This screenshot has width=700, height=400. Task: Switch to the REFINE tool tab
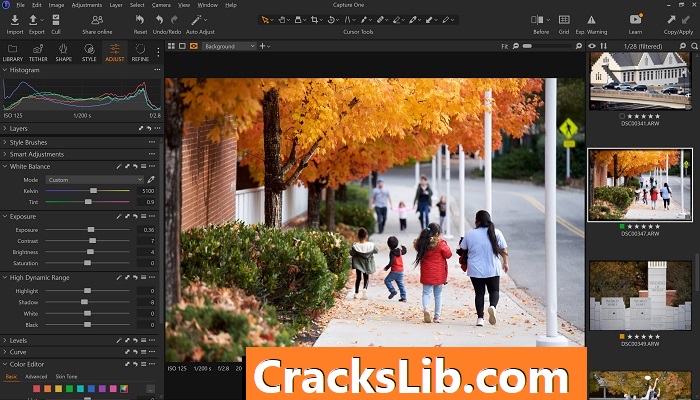[140, 52]
